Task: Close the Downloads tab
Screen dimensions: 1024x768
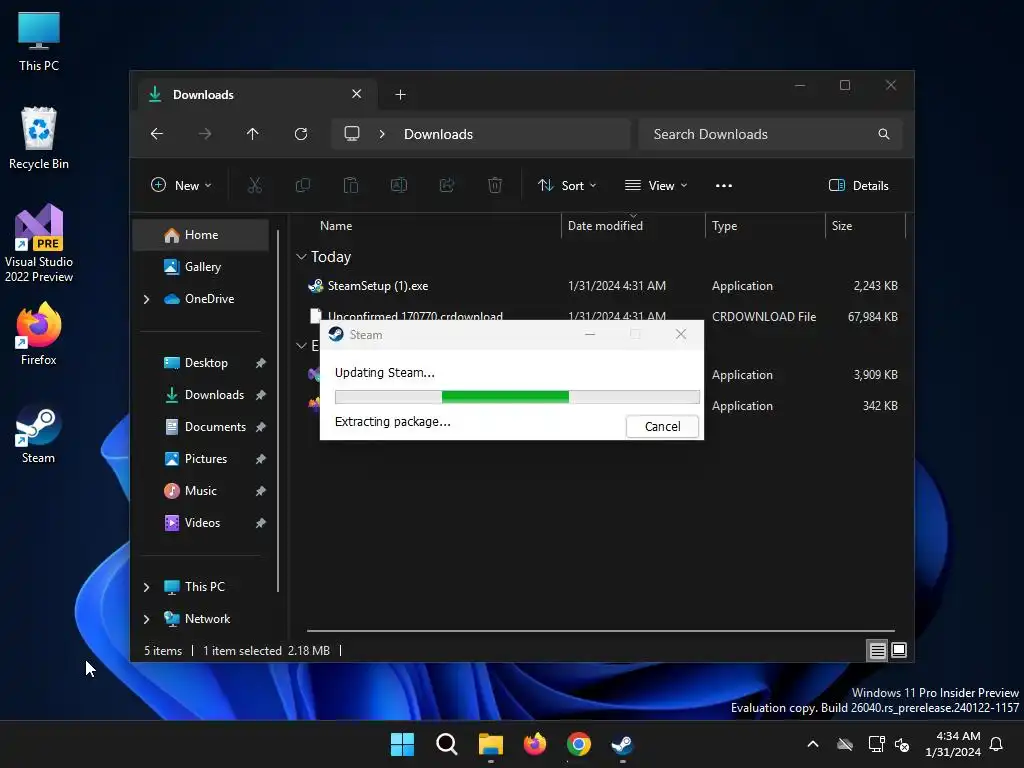Action: [357, 94]
